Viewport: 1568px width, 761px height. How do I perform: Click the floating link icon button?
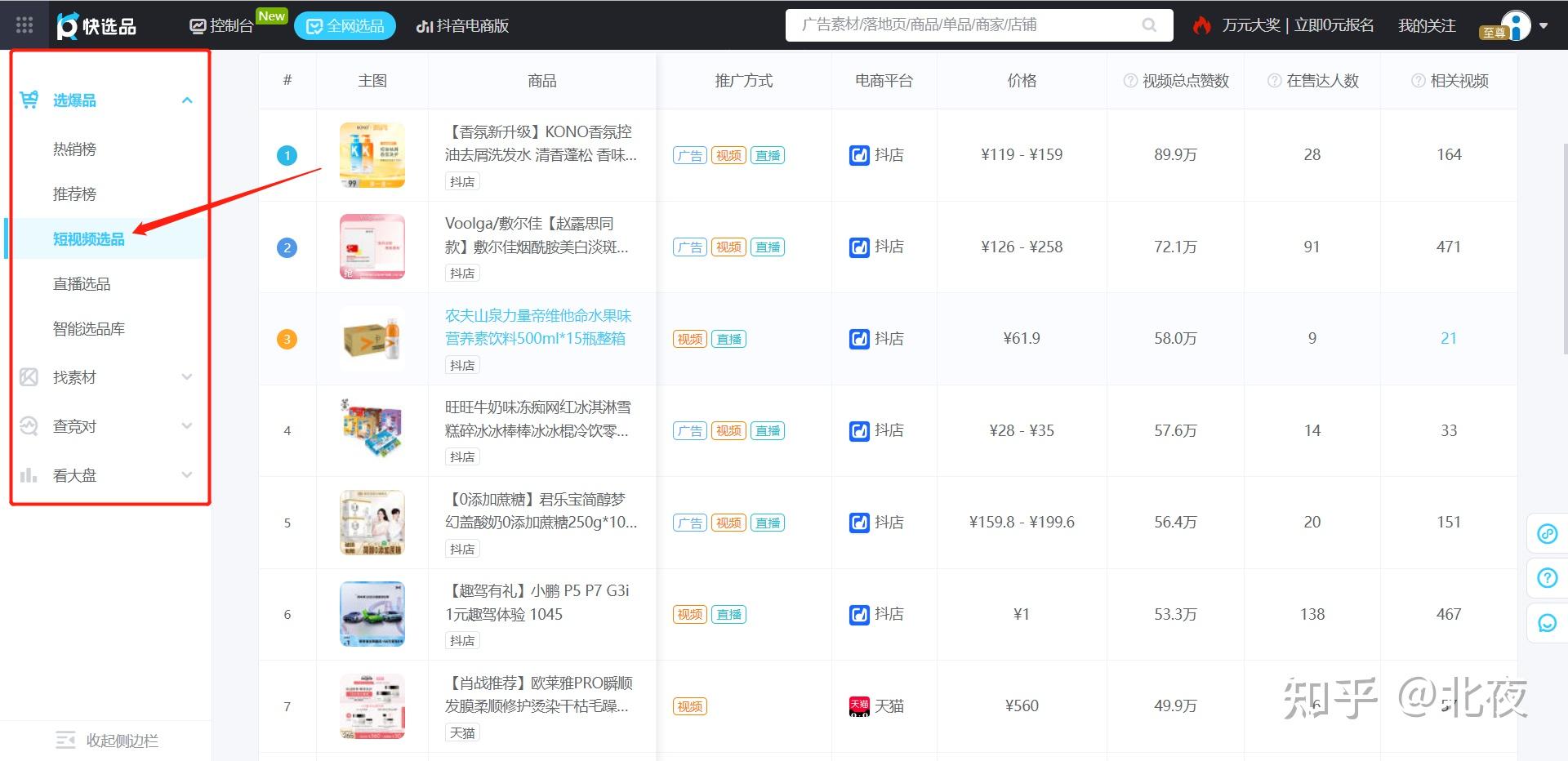pos(1547,534)
